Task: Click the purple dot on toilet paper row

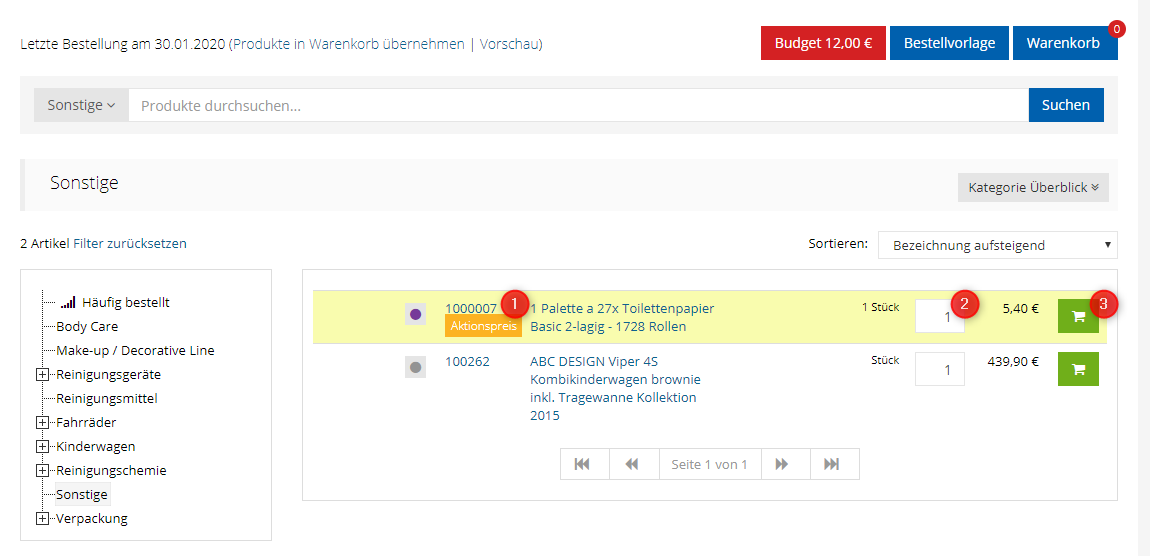Action: [417, 315]
